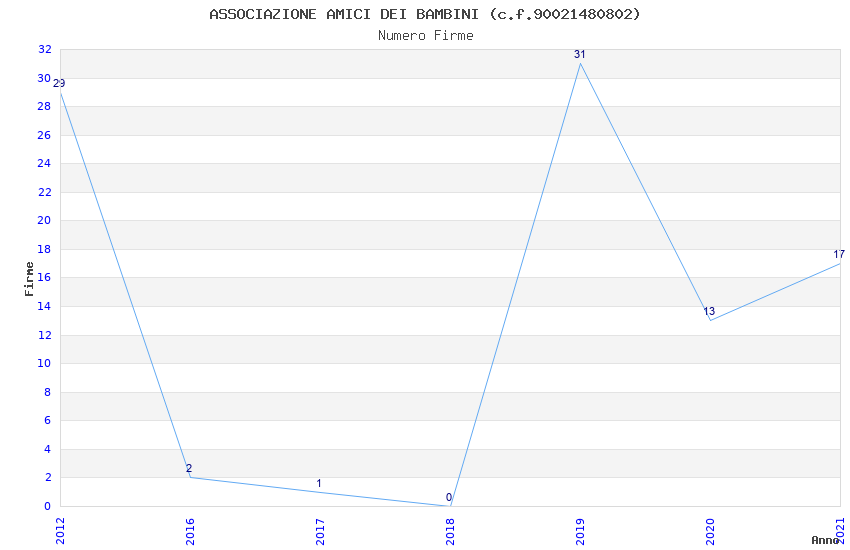Click the data point value 0 for 2018
Image resolution: width=850 pixels, height=550 pixels.
(x=449, y=497)
